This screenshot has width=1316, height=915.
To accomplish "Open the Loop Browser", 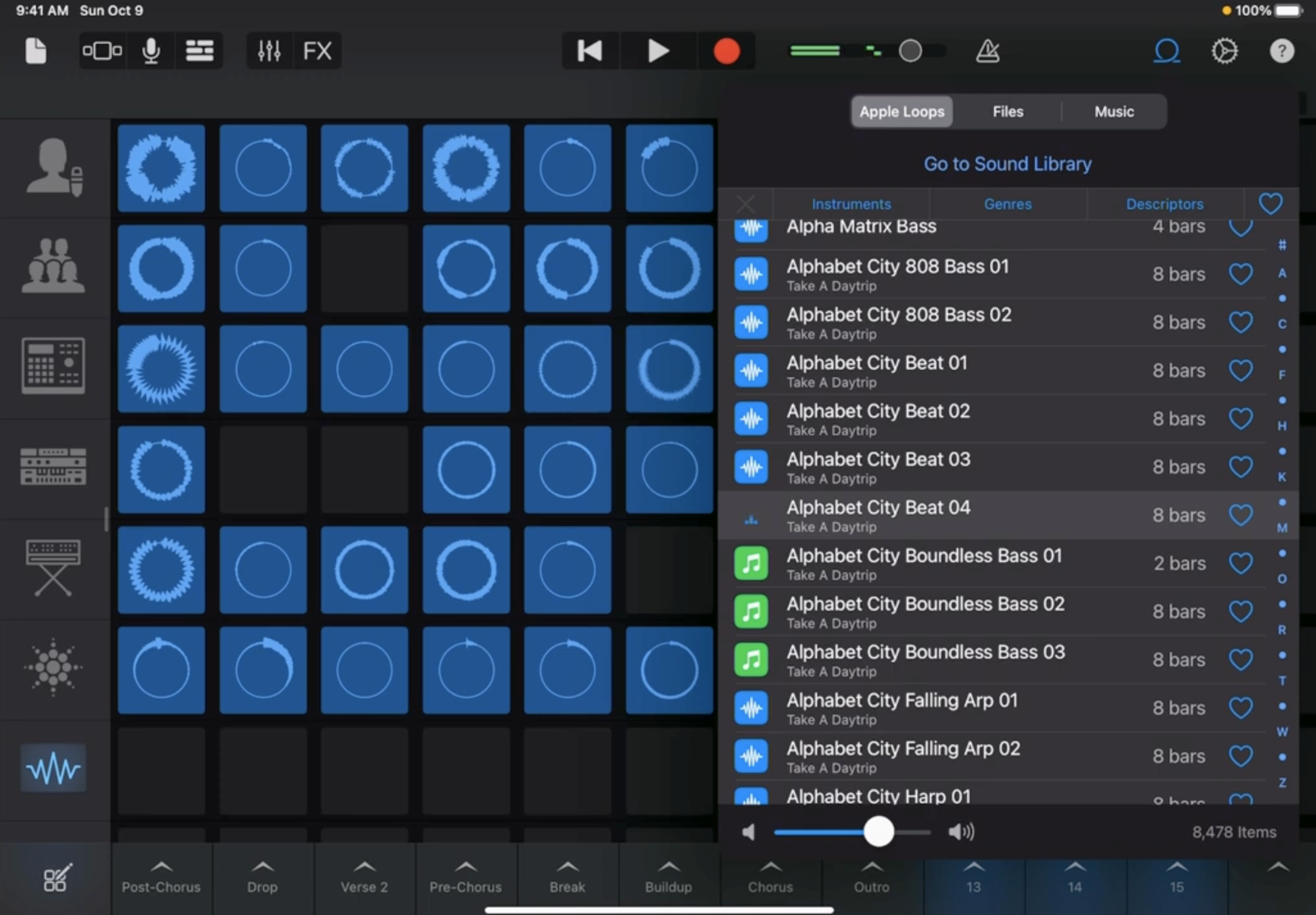I will click(1167, 51).
